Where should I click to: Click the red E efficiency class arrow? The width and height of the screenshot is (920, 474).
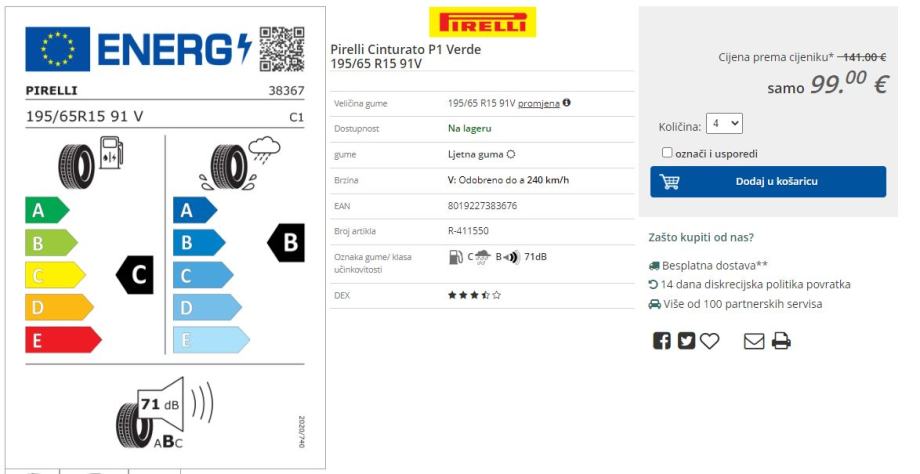[62, 340]
